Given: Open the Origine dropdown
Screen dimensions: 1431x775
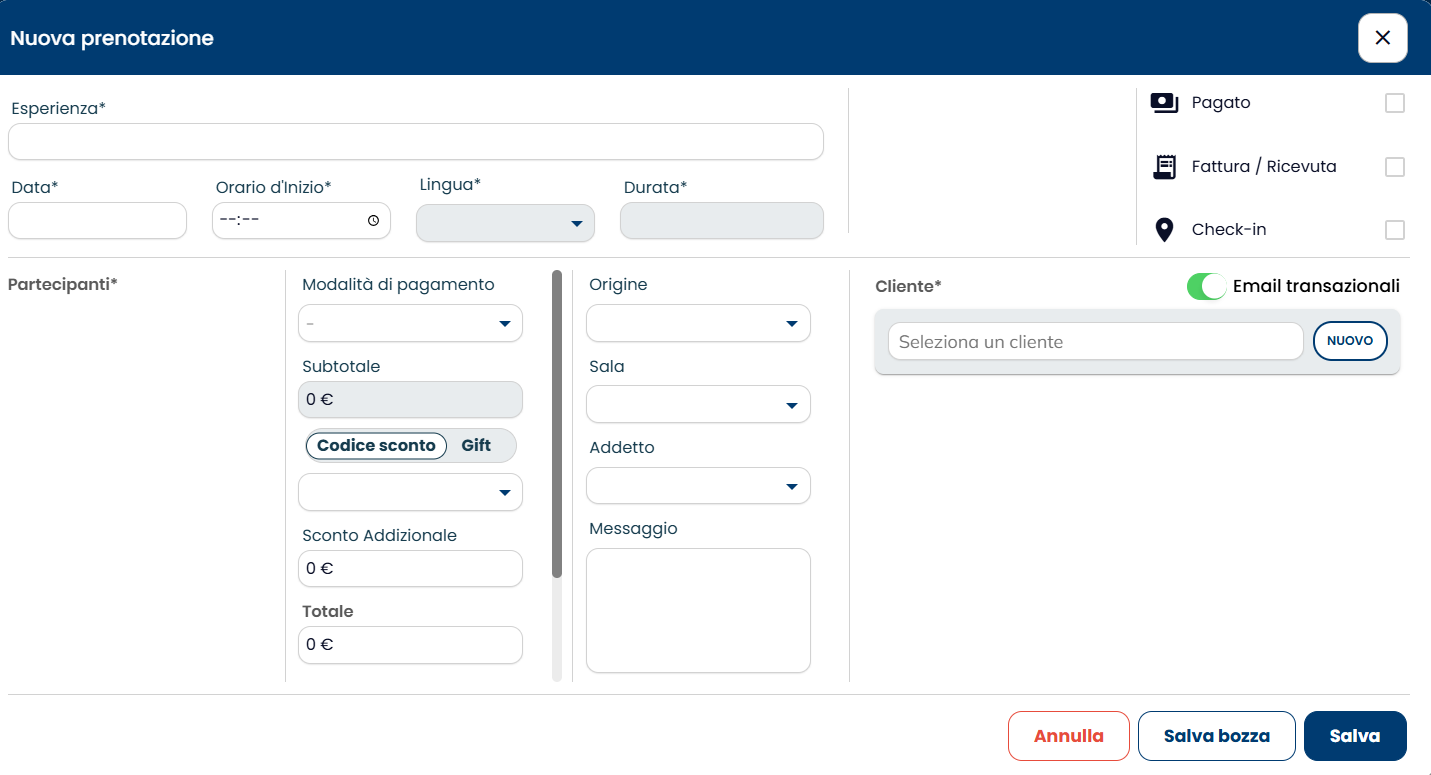Looking at the screenshot, I should (698, 323).
